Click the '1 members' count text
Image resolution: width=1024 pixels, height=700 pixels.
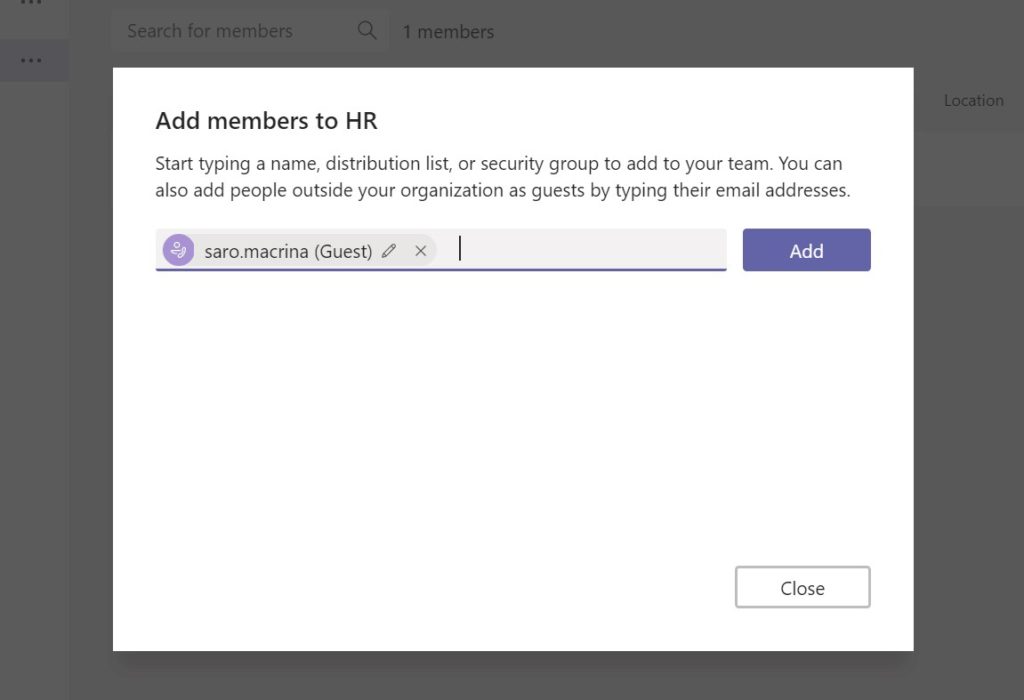[x=448, y=31]
